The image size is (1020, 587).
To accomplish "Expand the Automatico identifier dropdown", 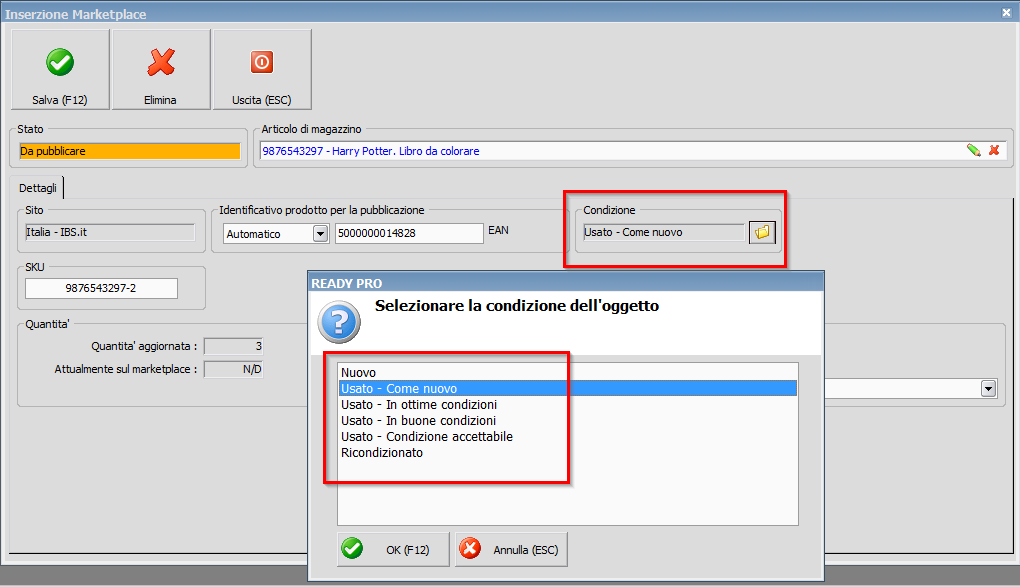I will (x=320, y=234).
